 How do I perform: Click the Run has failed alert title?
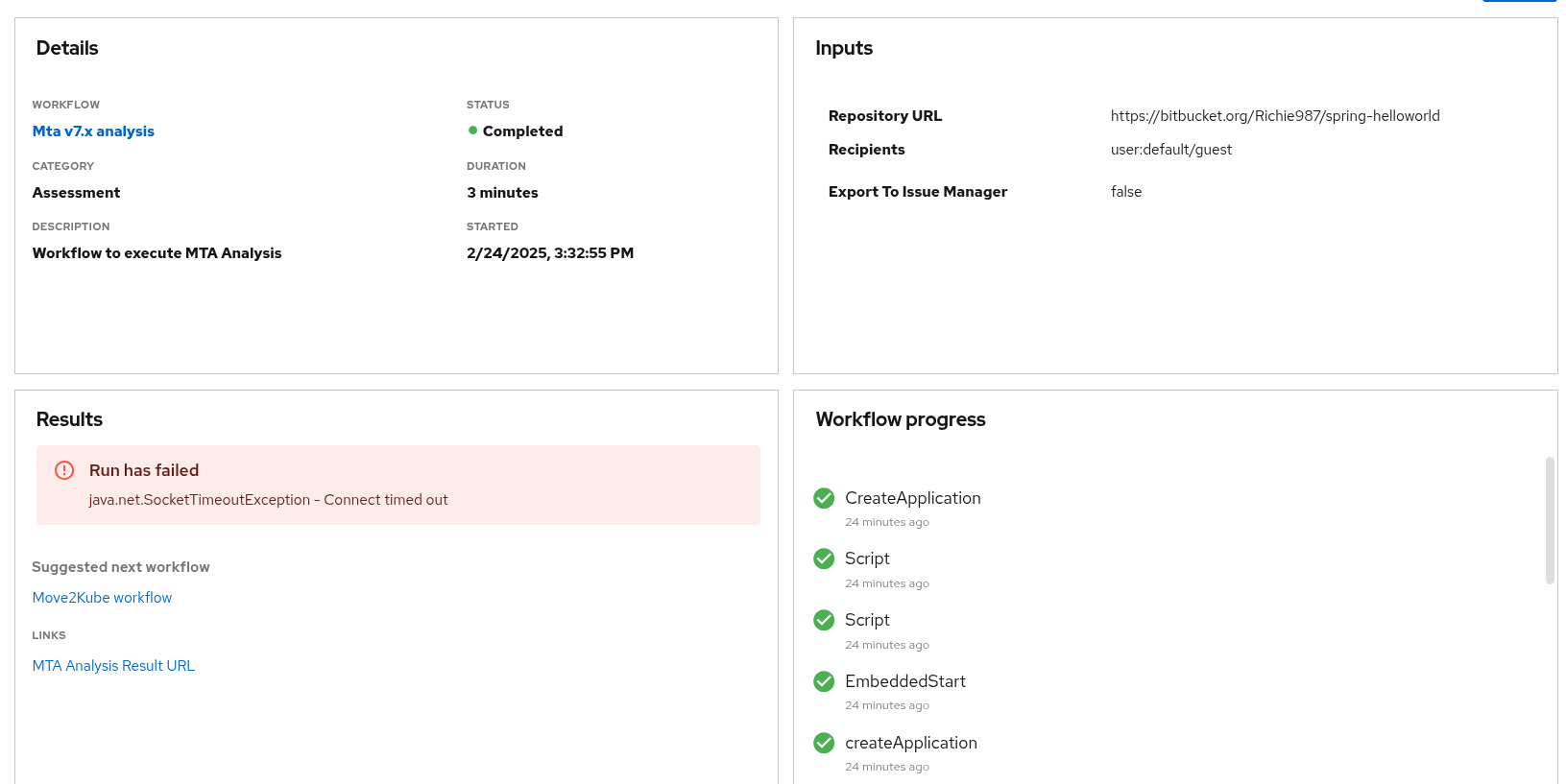tap(144, 470)
